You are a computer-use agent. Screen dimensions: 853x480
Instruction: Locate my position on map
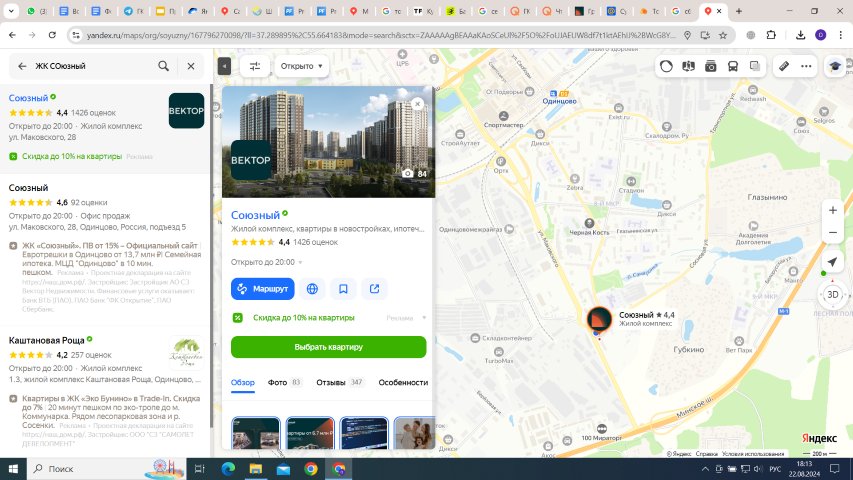pyautogui.click(x=832, y=262)
